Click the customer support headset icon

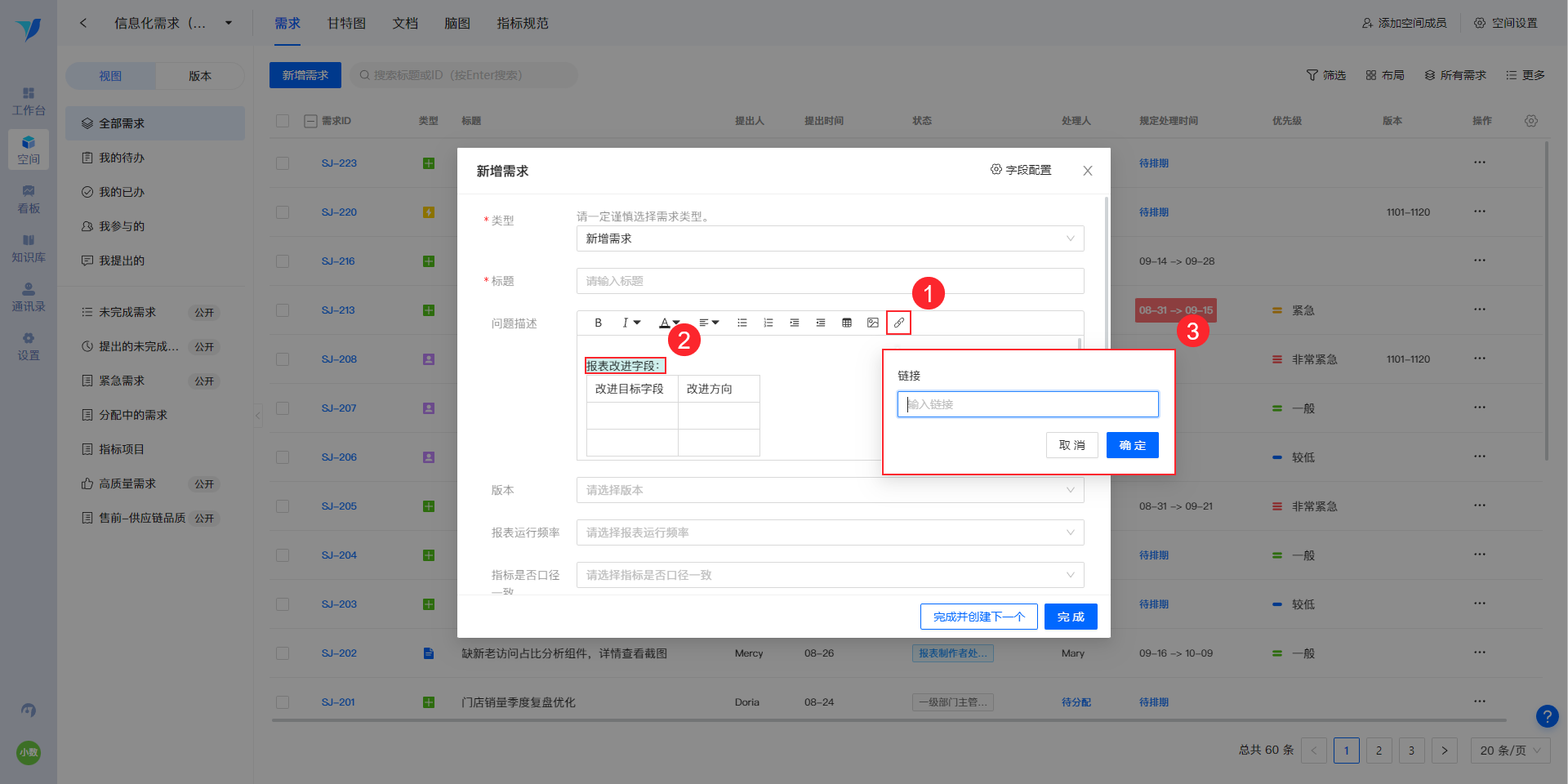(x=29, y=710)
